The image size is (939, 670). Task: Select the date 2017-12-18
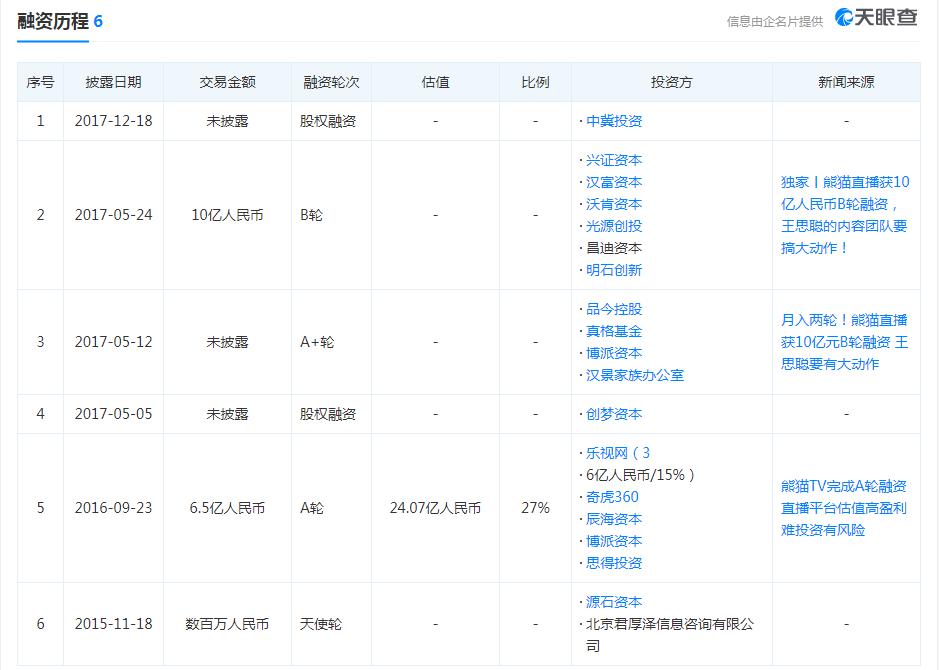[x=113, y=121]
